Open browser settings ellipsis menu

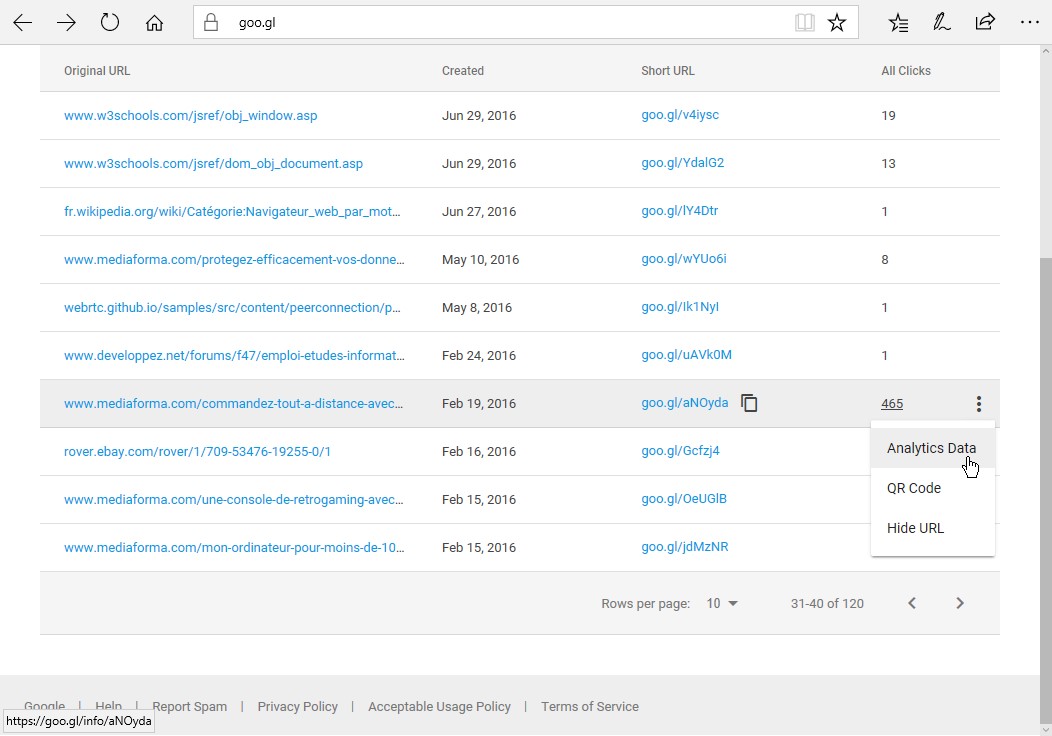(x=1029, y=22)
